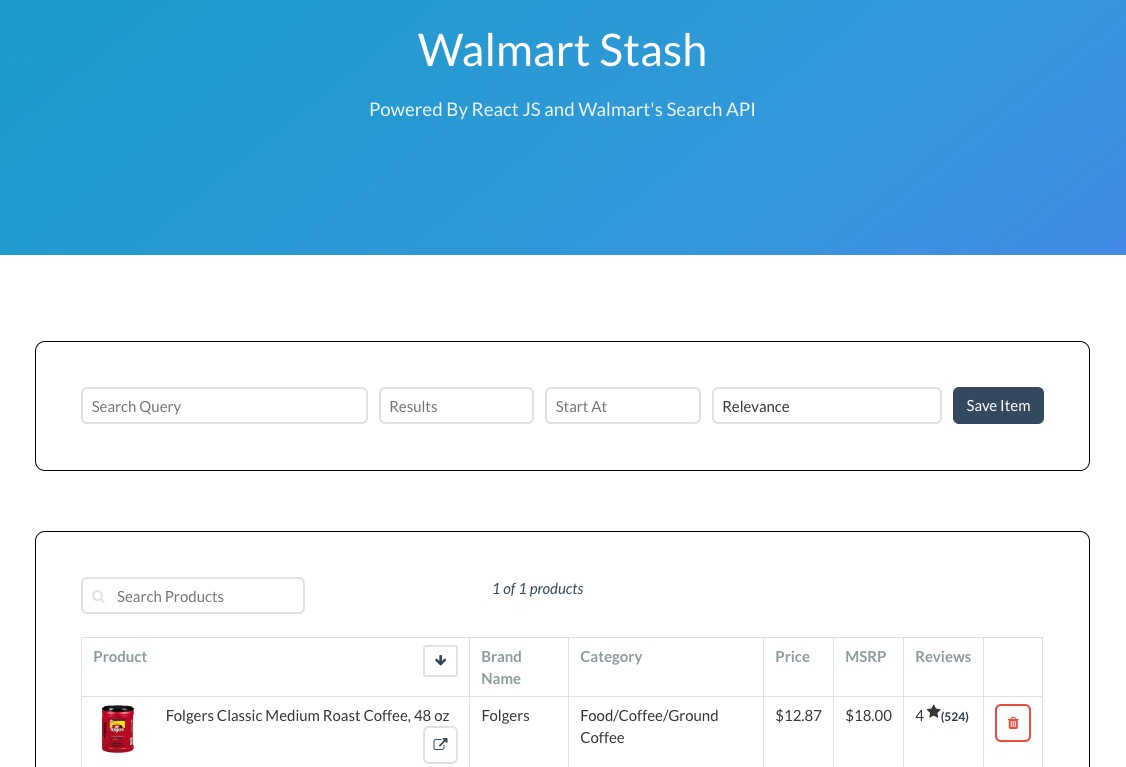Open Folgers product external link icon
Screen dimensions: 1126x767
[440, 745]
